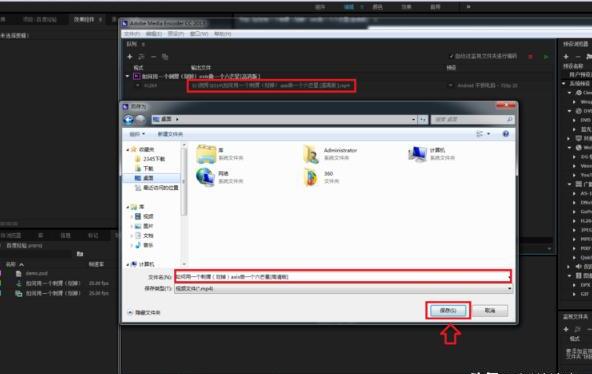592x374 pixels.
Task: Click the refresh icon next to address bar
Action: 423,120
